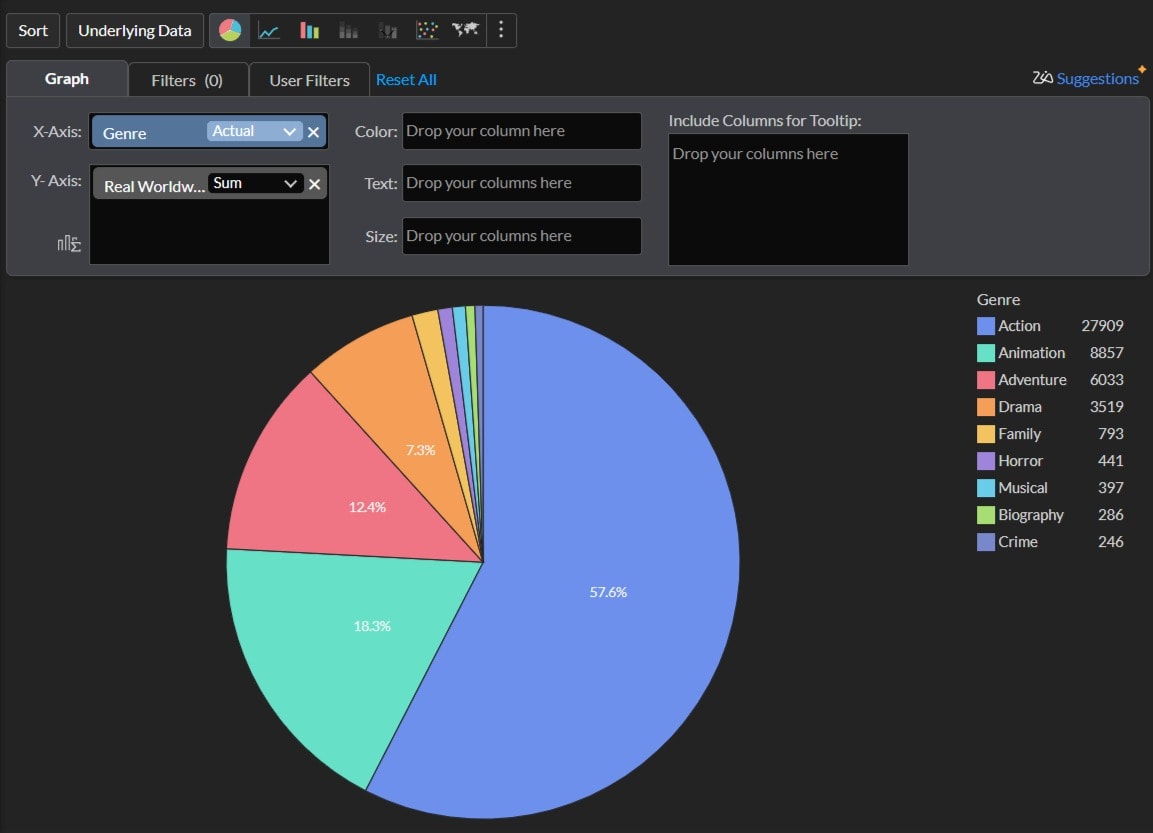
Task: Toggle Action legend color swatch
Action: pyautogui.click(x=985, y=326)
